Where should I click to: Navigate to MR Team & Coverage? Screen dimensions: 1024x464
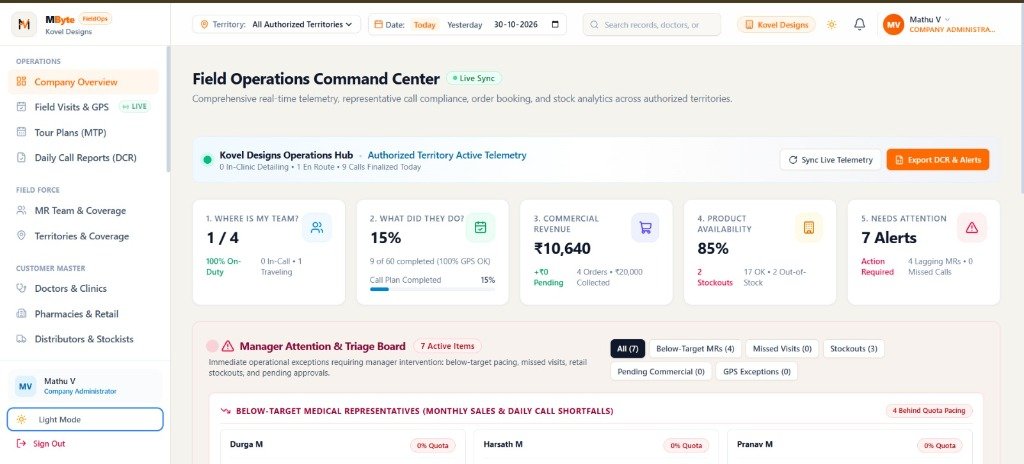coord(83,210)
